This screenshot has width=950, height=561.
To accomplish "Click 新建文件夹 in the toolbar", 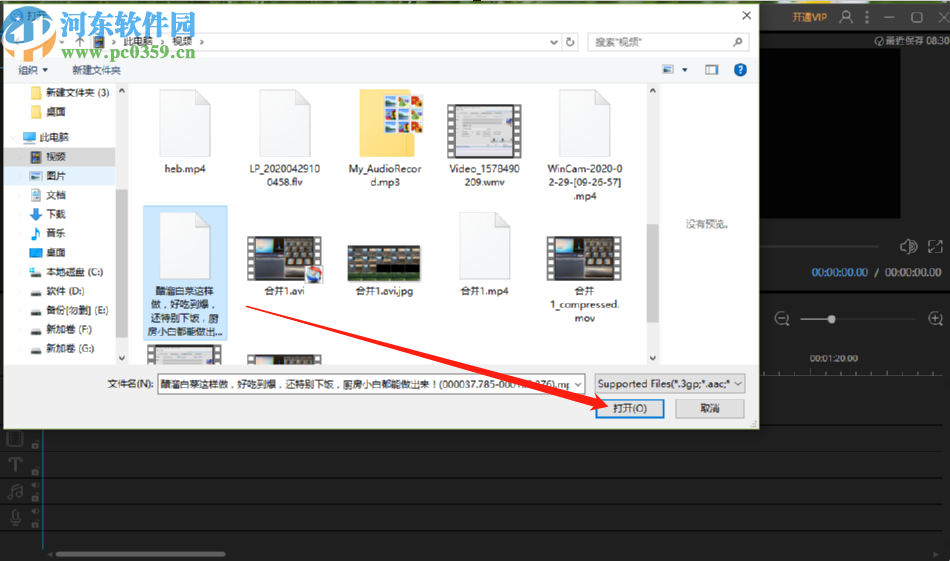I will coord(96,70).
